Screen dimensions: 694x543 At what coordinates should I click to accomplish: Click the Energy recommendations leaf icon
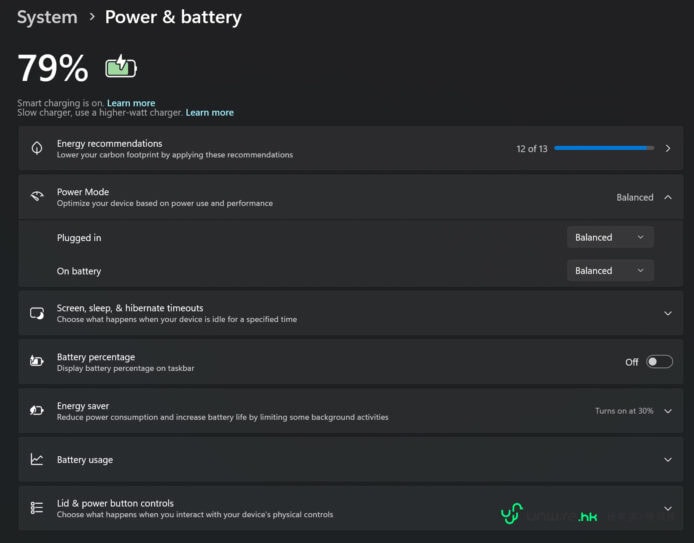coord(37,148)
